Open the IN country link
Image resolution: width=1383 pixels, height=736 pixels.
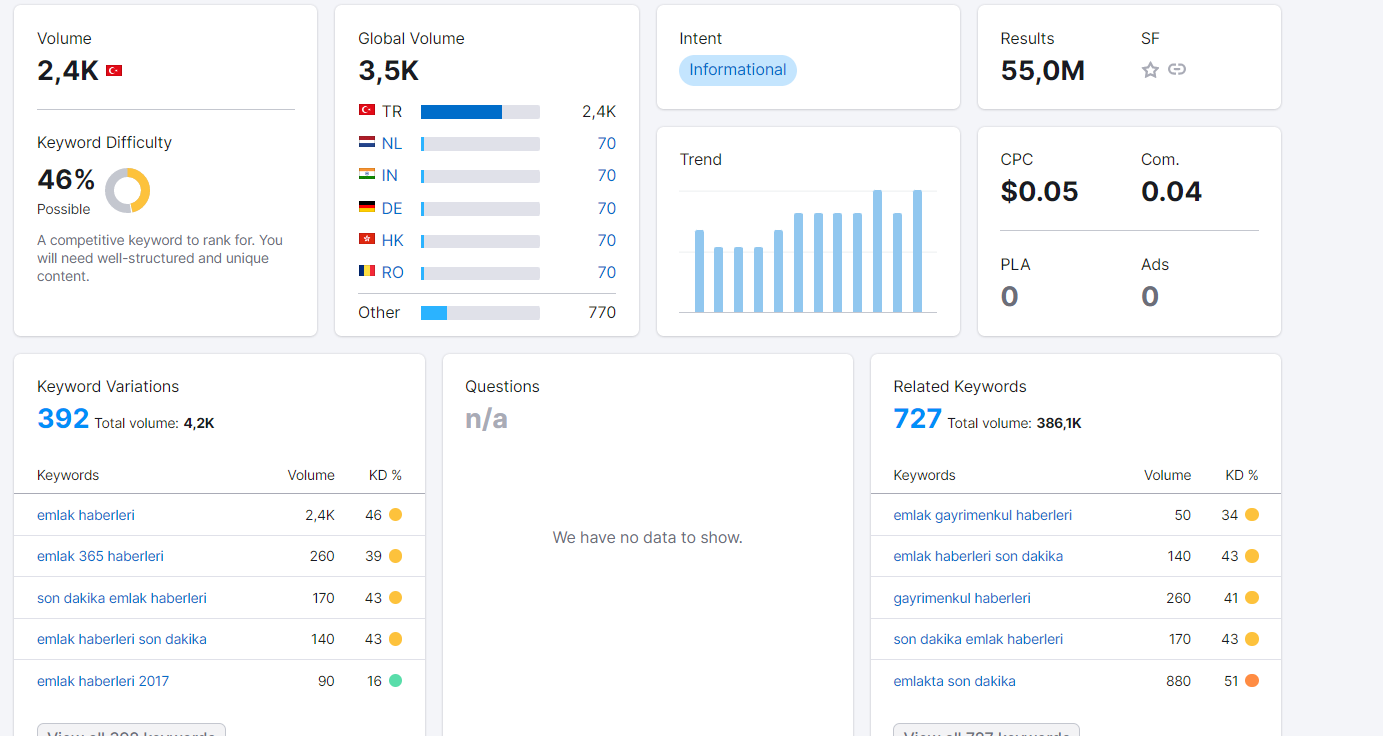point(390,176)
